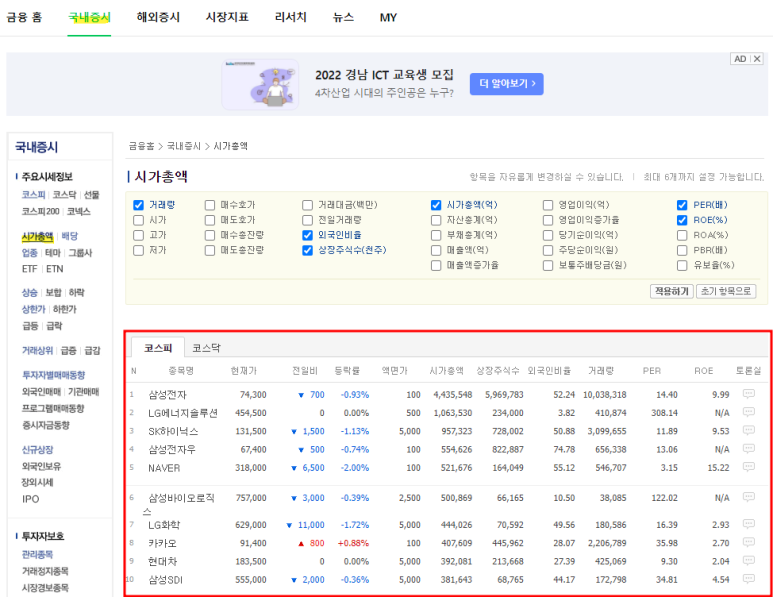Switch to the 코스피 tab
Viewport: 773px width, 597px height.
click(158, 348)
